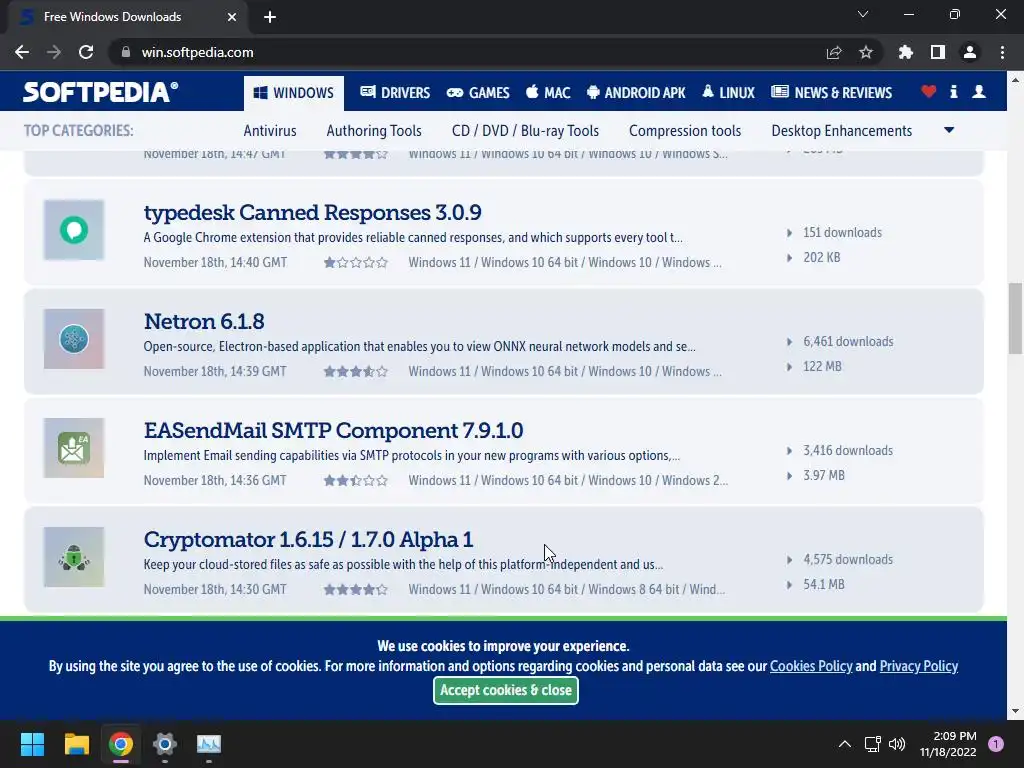The image size is (1024, 768).
Task: Click the page vertical scrollbar thumb
Action: [x=1015, y=318]
